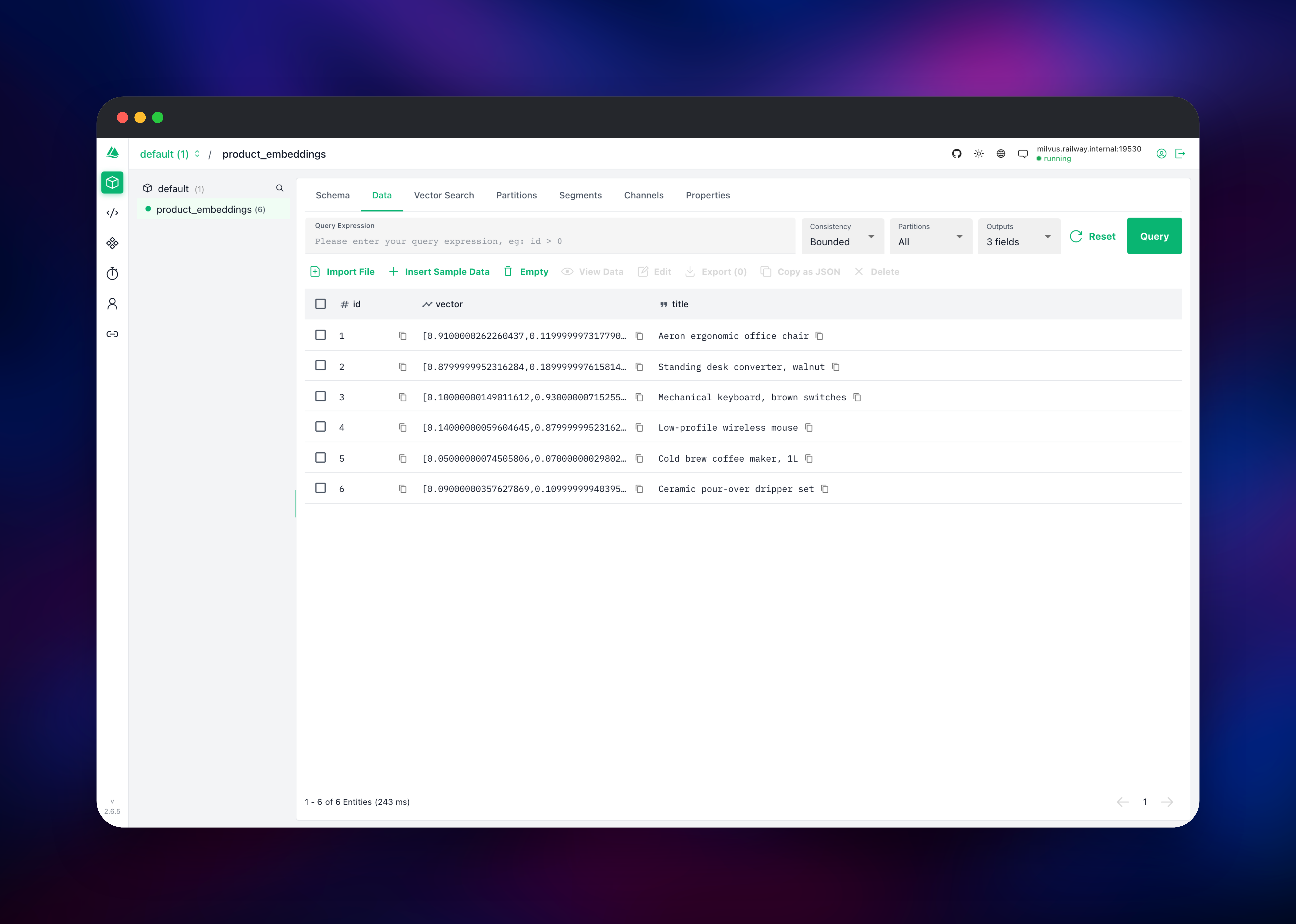The image size is (1296, 924).
Task: Open the stopwatch tasks icon in sidebar
Action: coord(112,274)
